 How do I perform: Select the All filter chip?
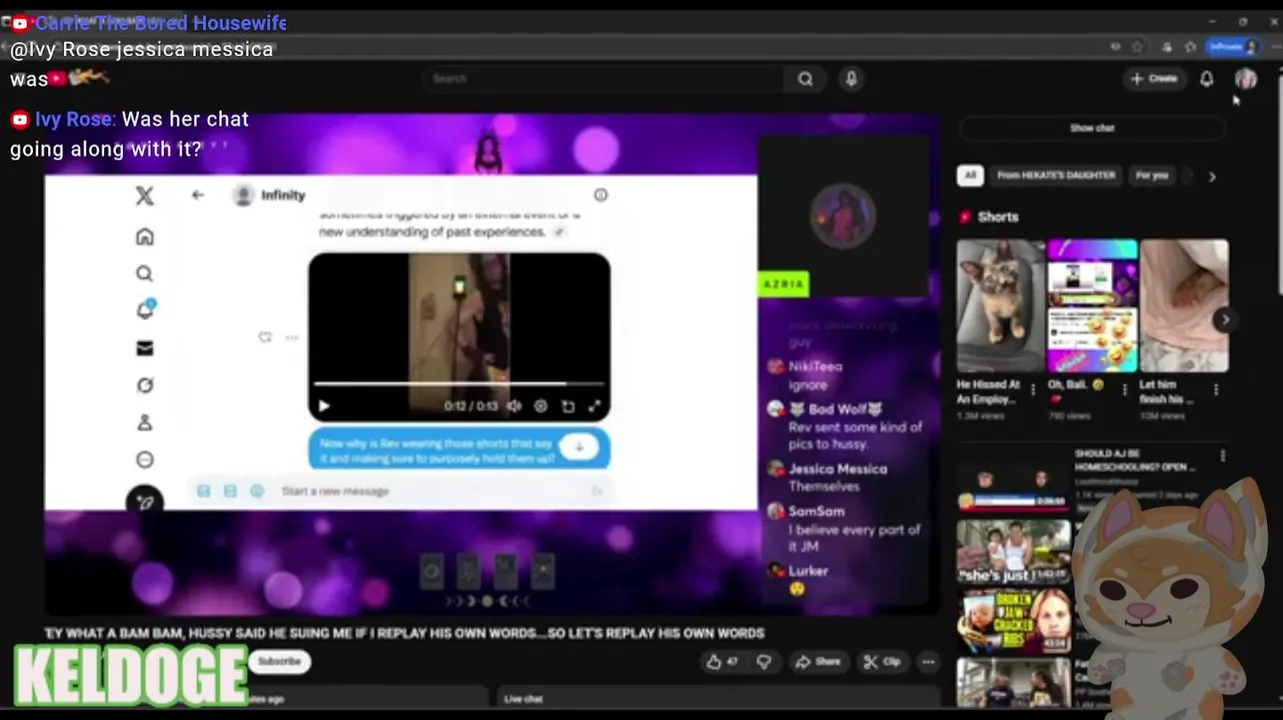[970, 175]
